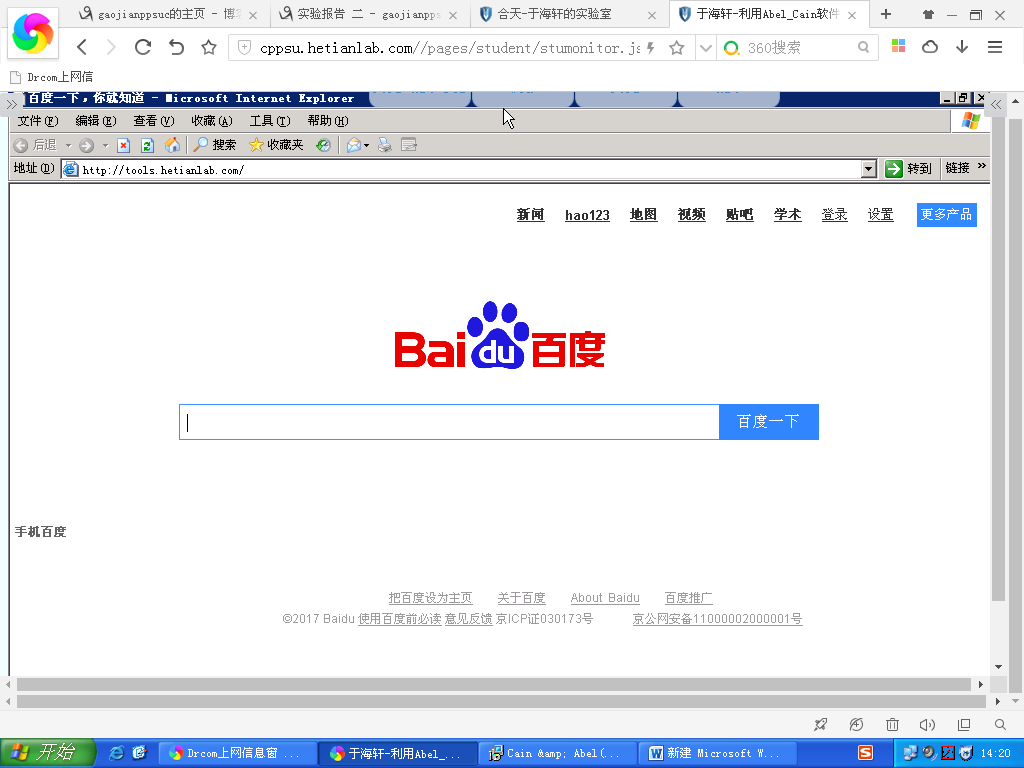Open Baidu 新闻 link
The image size is (1024, 768).
tap(530, 214)
